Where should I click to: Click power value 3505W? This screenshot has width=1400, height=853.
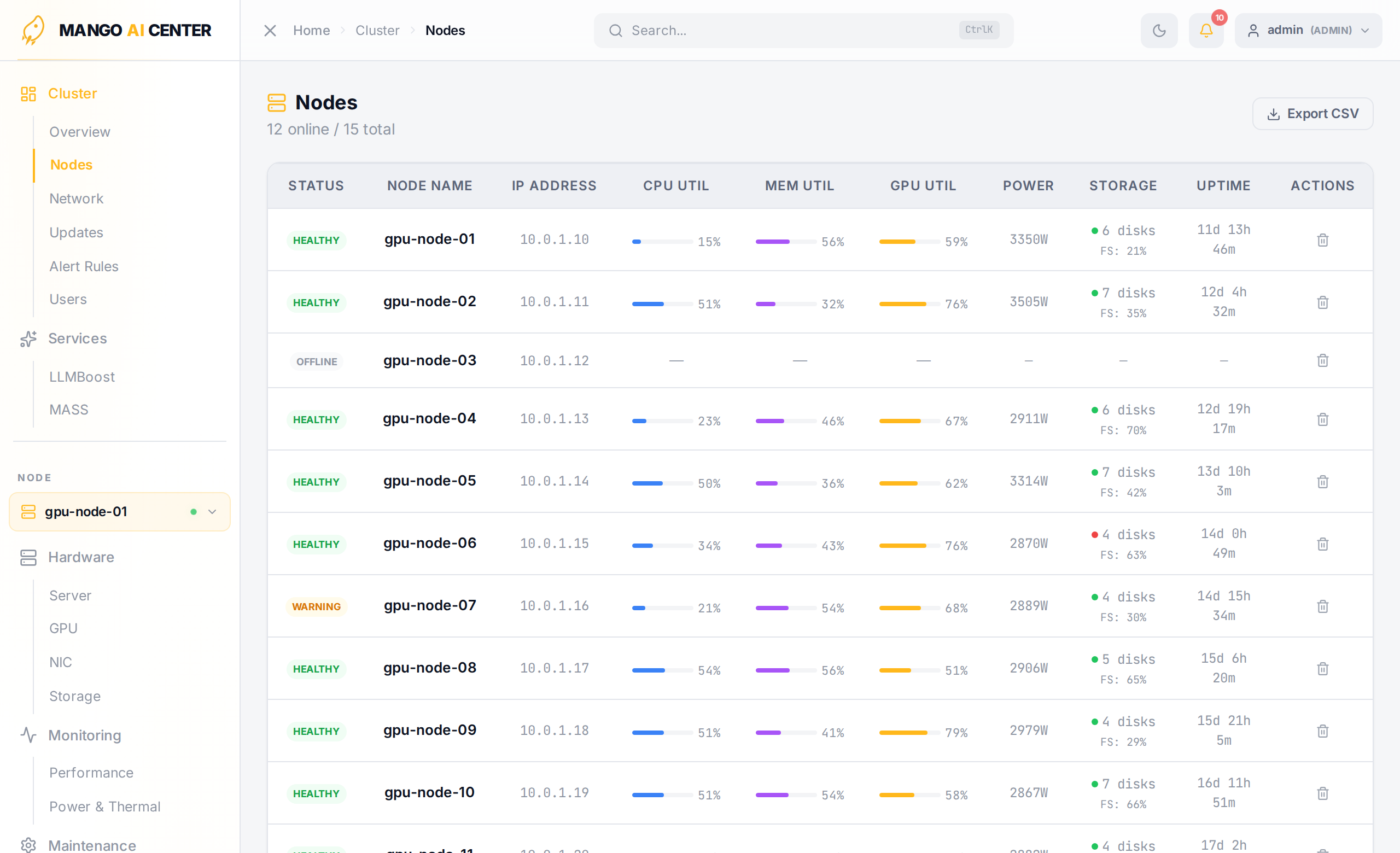(1029, 302)
